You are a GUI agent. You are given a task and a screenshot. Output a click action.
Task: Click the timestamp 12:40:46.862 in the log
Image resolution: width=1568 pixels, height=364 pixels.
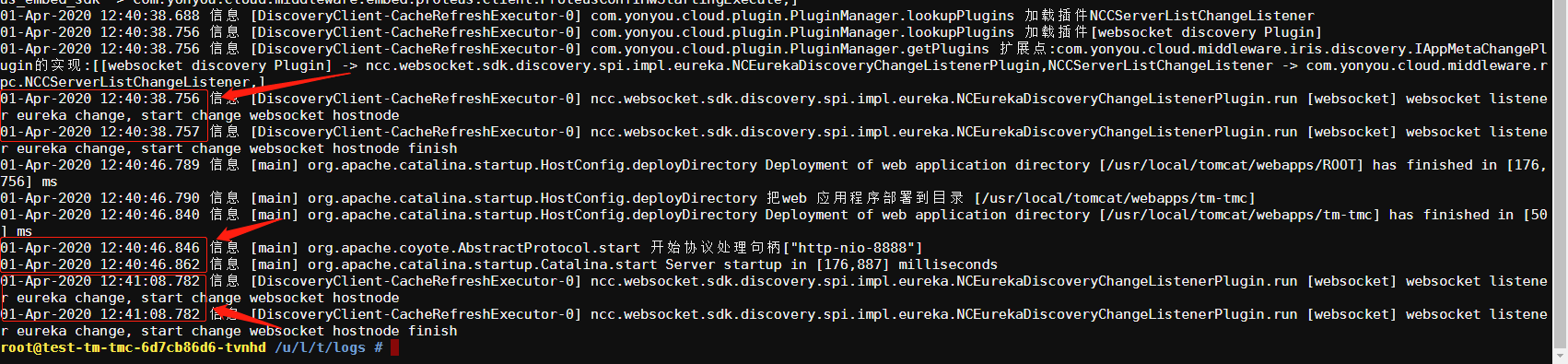coord(149,264)
